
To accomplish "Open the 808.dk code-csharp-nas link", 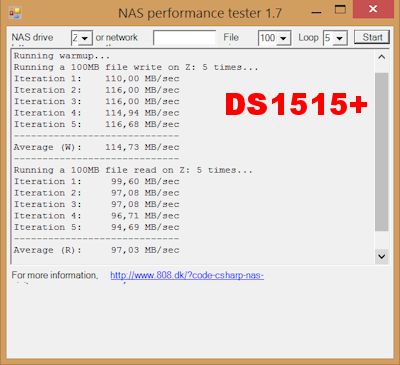I will point(187,275).
